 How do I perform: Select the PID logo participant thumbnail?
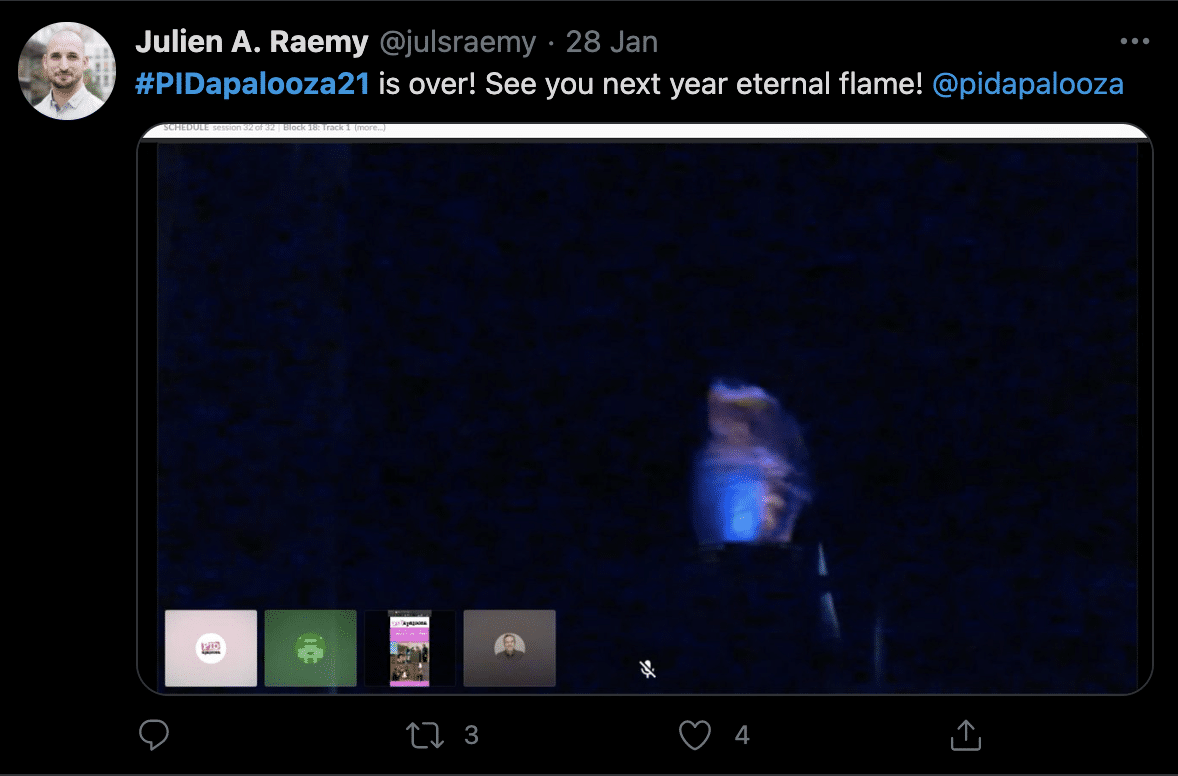(x=211, y=648)
